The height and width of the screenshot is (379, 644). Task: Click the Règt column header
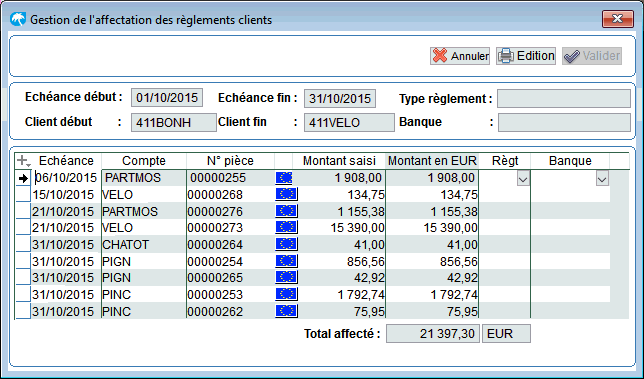click(x=505, y=161)
